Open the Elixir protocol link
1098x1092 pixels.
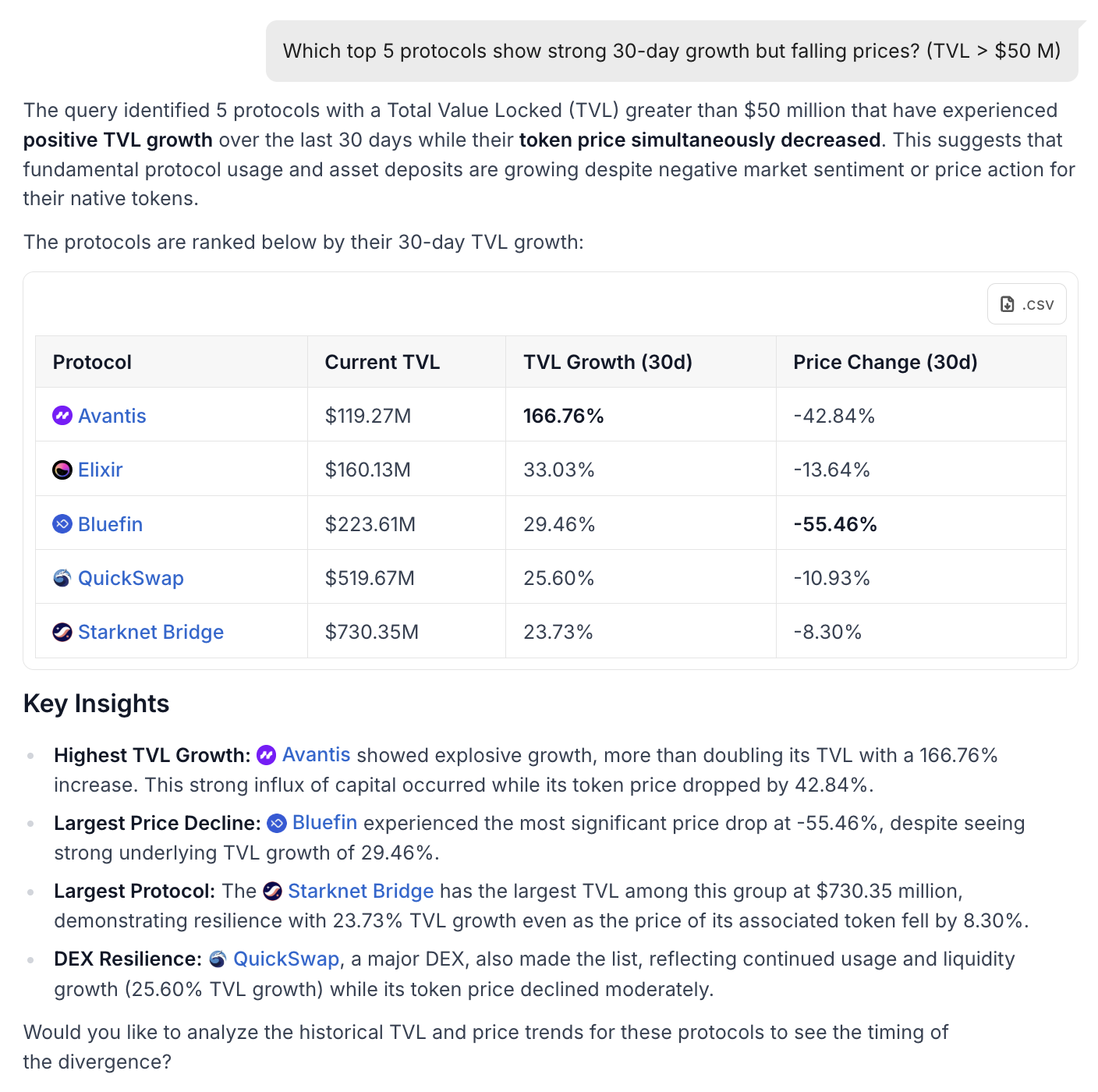tap(101, 470)
